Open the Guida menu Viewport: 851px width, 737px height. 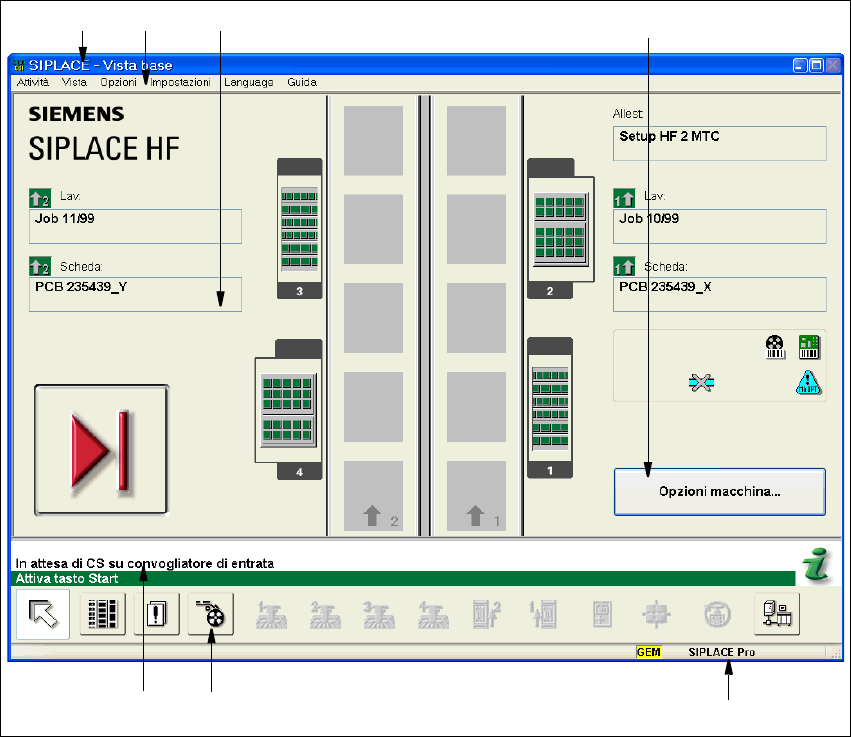[302, 82]
